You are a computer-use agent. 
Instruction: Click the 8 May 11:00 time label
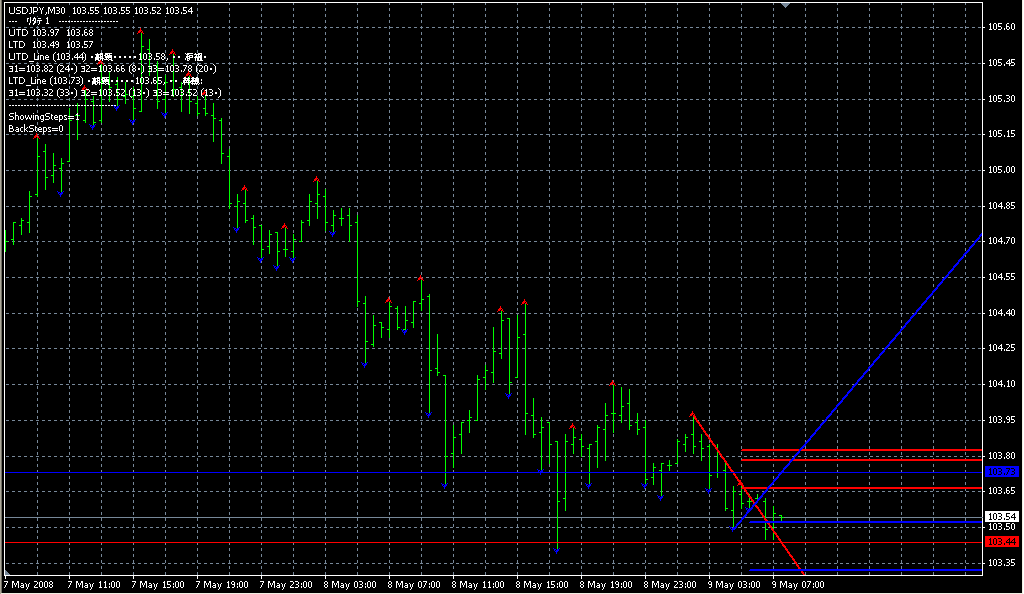pyautogui.click(x=478, y=585)
